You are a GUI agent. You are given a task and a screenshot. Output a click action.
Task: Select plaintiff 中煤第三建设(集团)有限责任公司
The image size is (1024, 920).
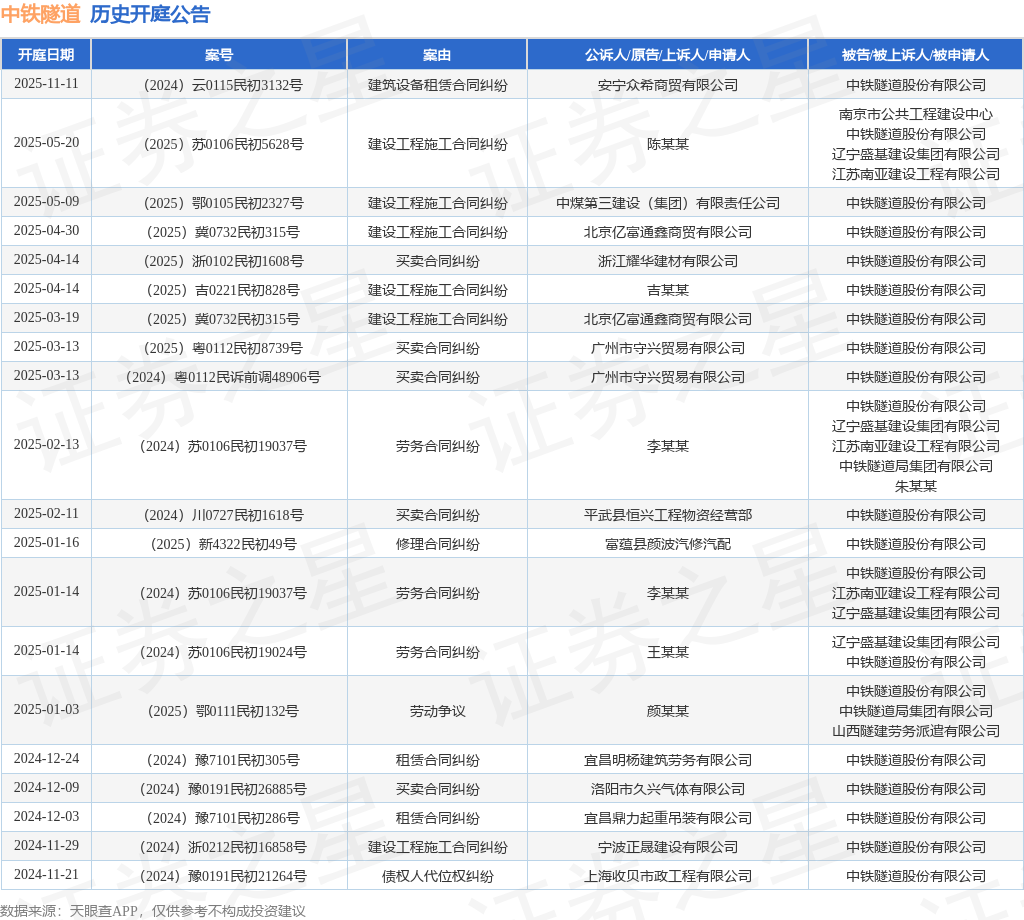tap(668, 203)
